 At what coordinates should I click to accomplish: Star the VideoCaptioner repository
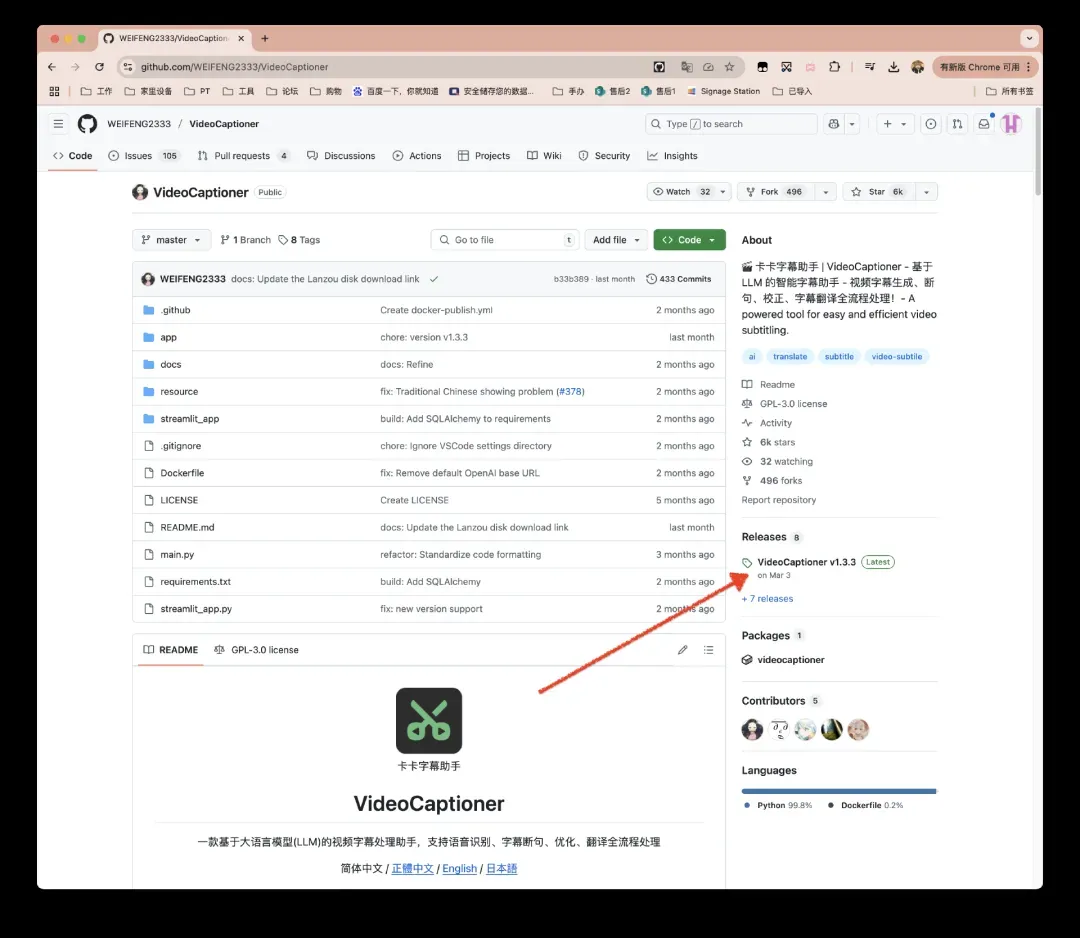[877, 192]
